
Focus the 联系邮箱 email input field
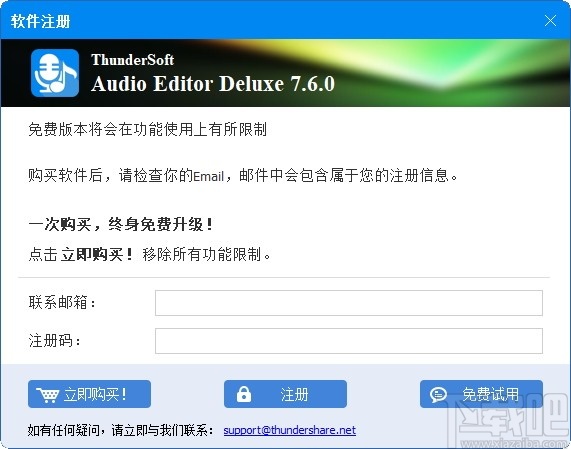click(348, 303)
